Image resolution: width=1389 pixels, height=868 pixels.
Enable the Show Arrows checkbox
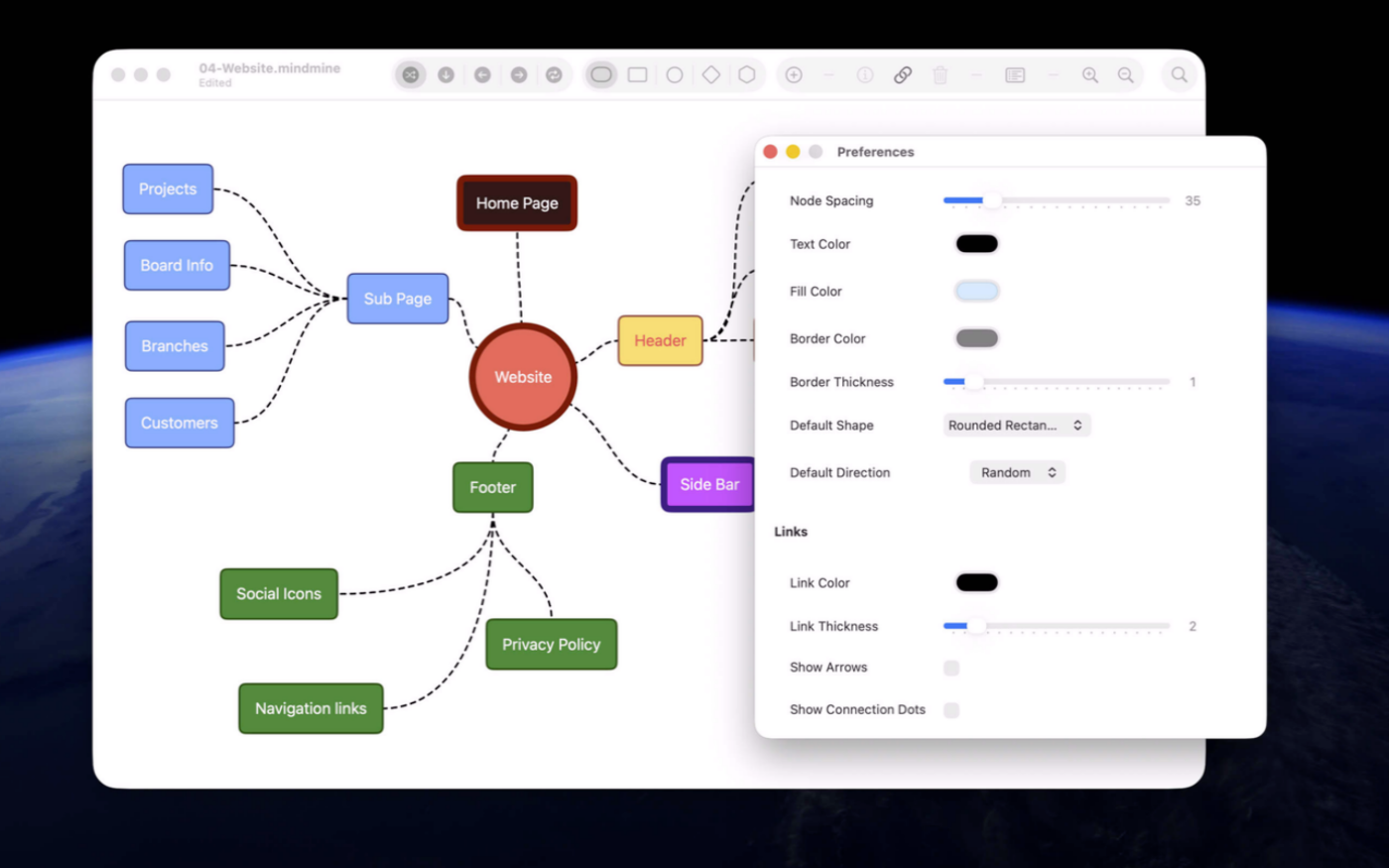click(x=951, y=668)
